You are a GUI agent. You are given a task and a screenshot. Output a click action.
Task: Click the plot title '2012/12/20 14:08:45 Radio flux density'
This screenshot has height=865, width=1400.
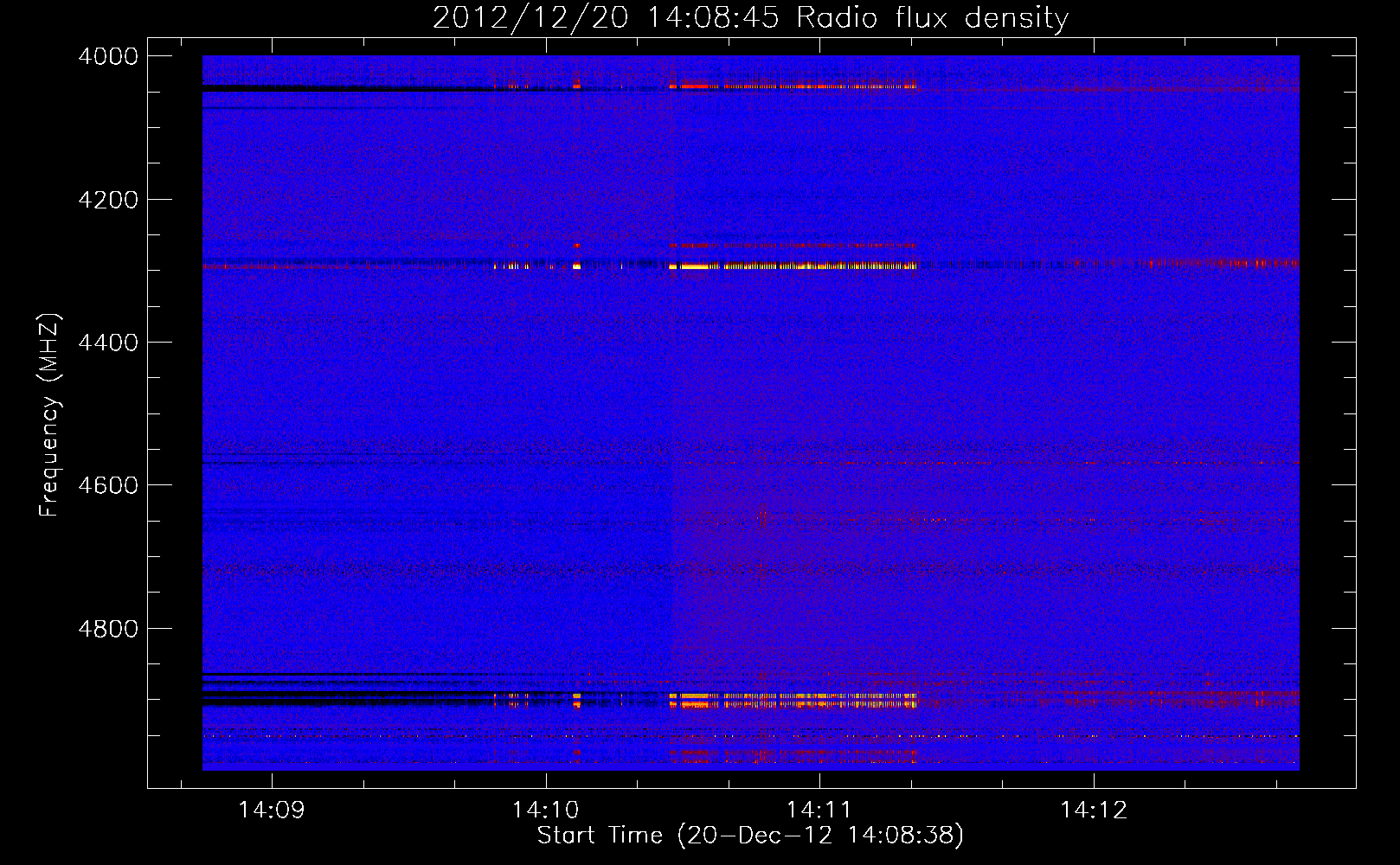750,18
